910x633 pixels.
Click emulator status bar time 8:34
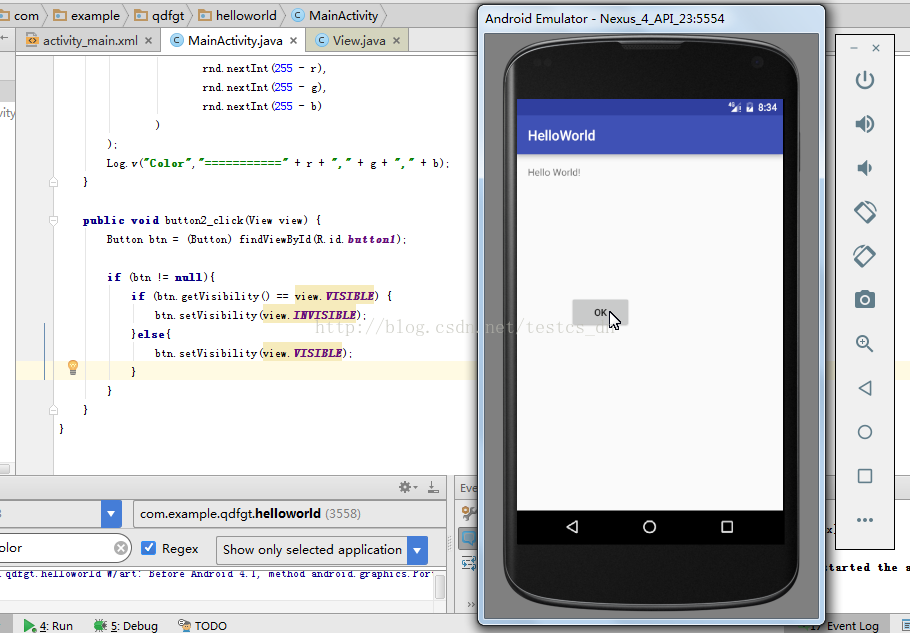[767, 107]
